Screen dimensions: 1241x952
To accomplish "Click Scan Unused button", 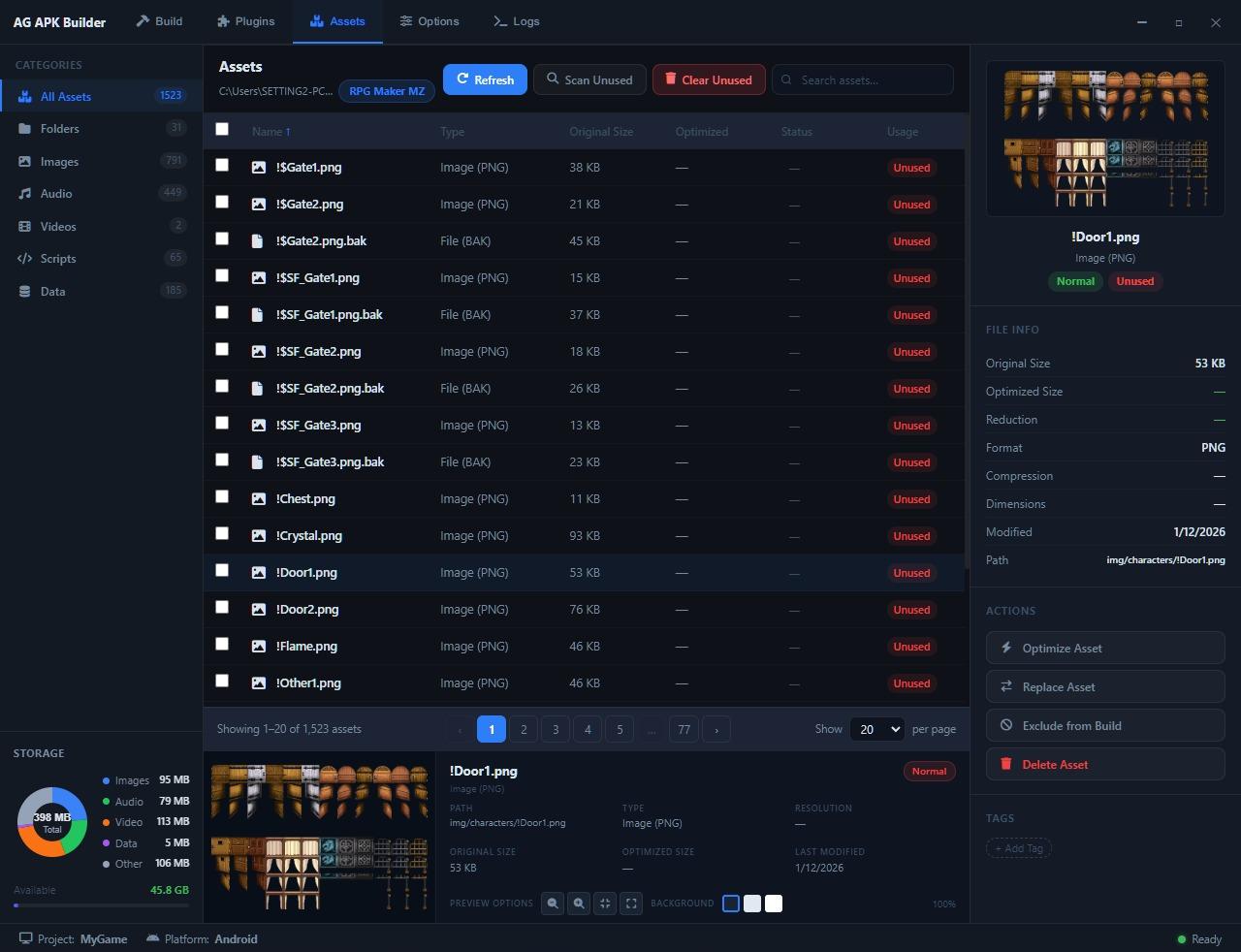I will tap(589, 79).
